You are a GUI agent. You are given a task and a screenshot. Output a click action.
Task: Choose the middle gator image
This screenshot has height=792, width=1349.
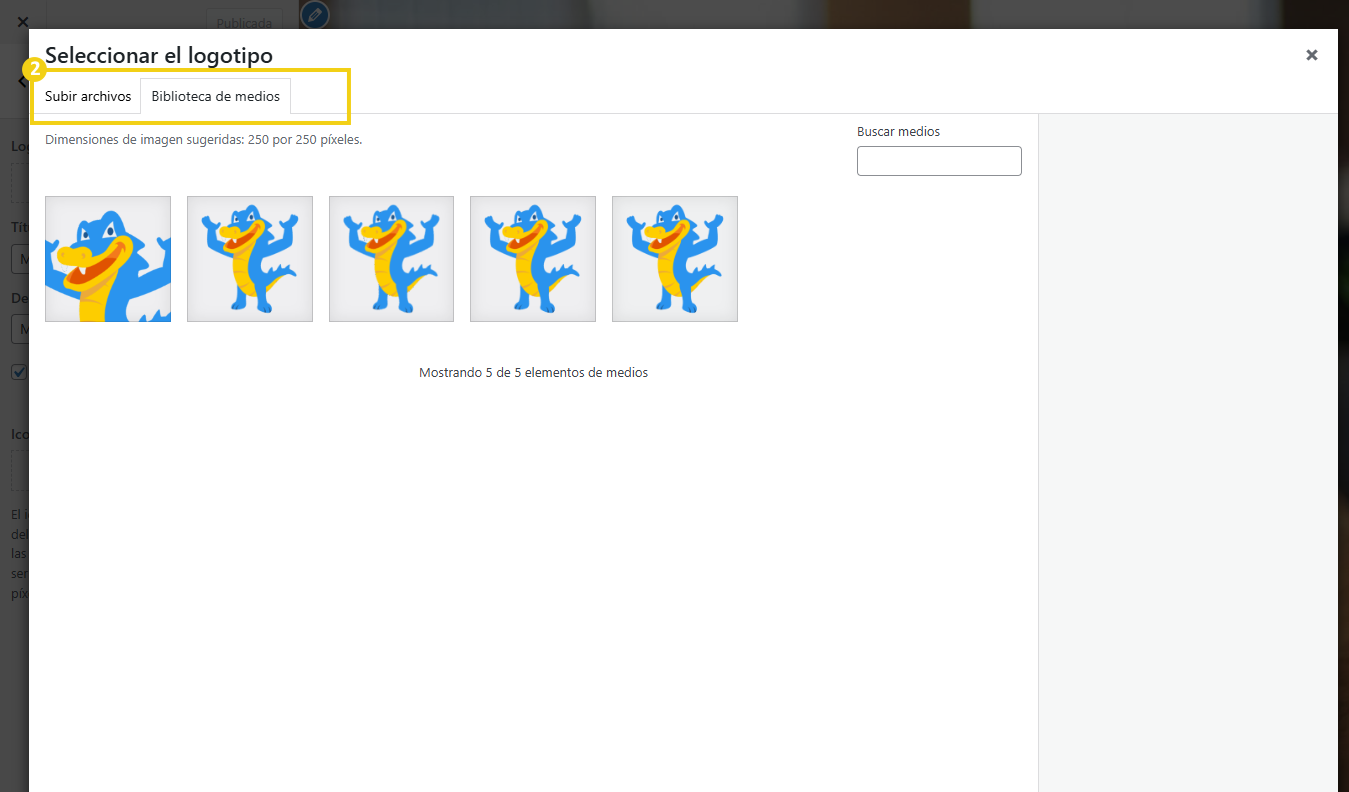pos(391,258)
